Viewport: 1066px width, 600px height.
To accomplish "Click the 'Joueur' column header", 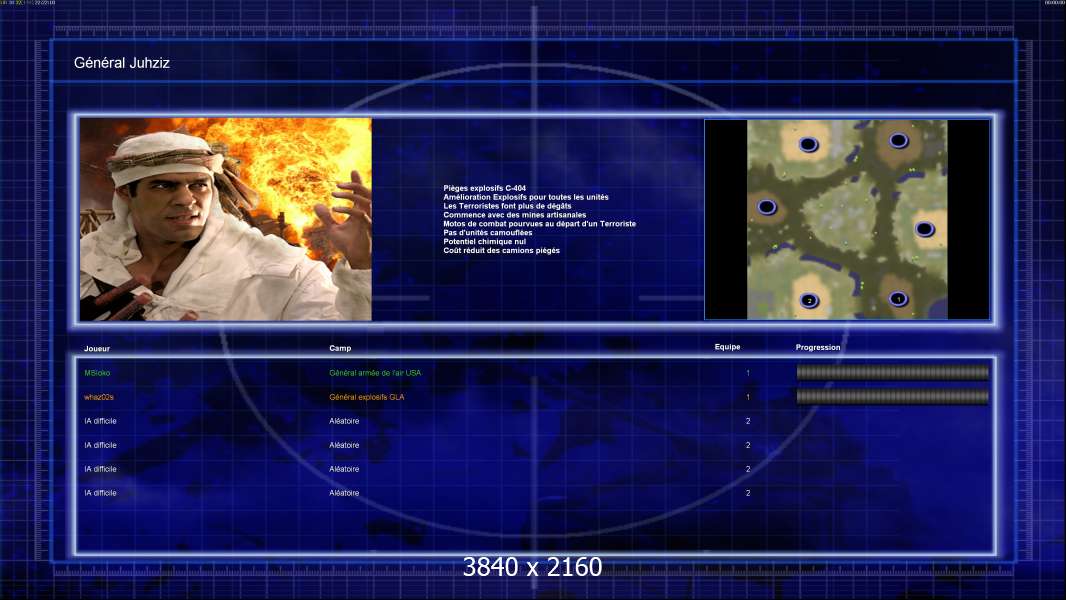I will pyautogui.click(x=97, y=349).
